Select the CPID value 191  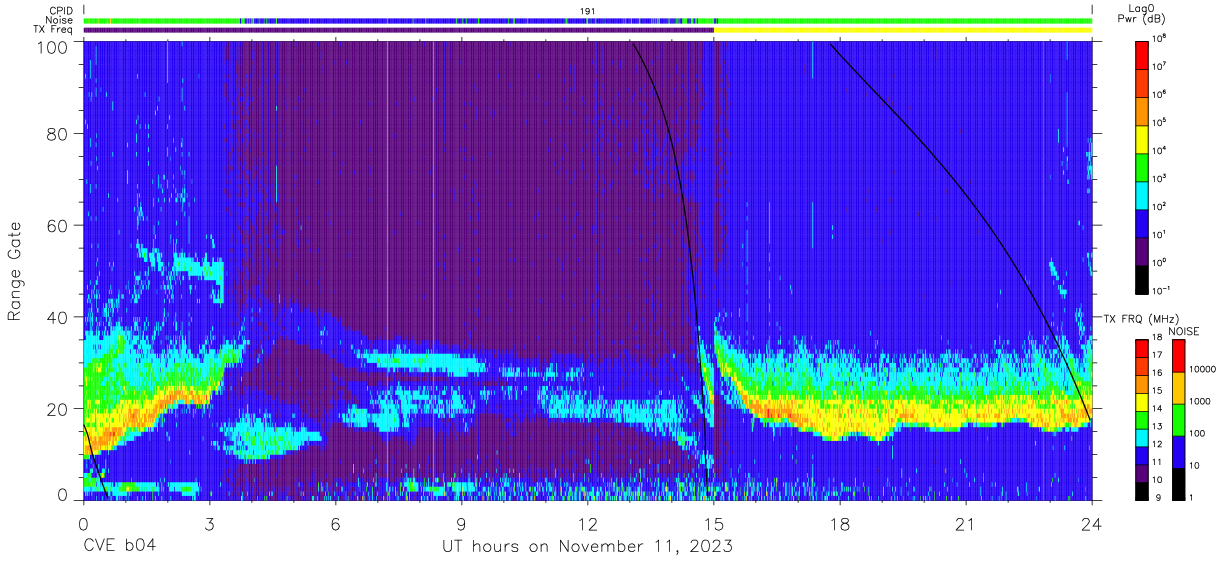click(588, 11)
